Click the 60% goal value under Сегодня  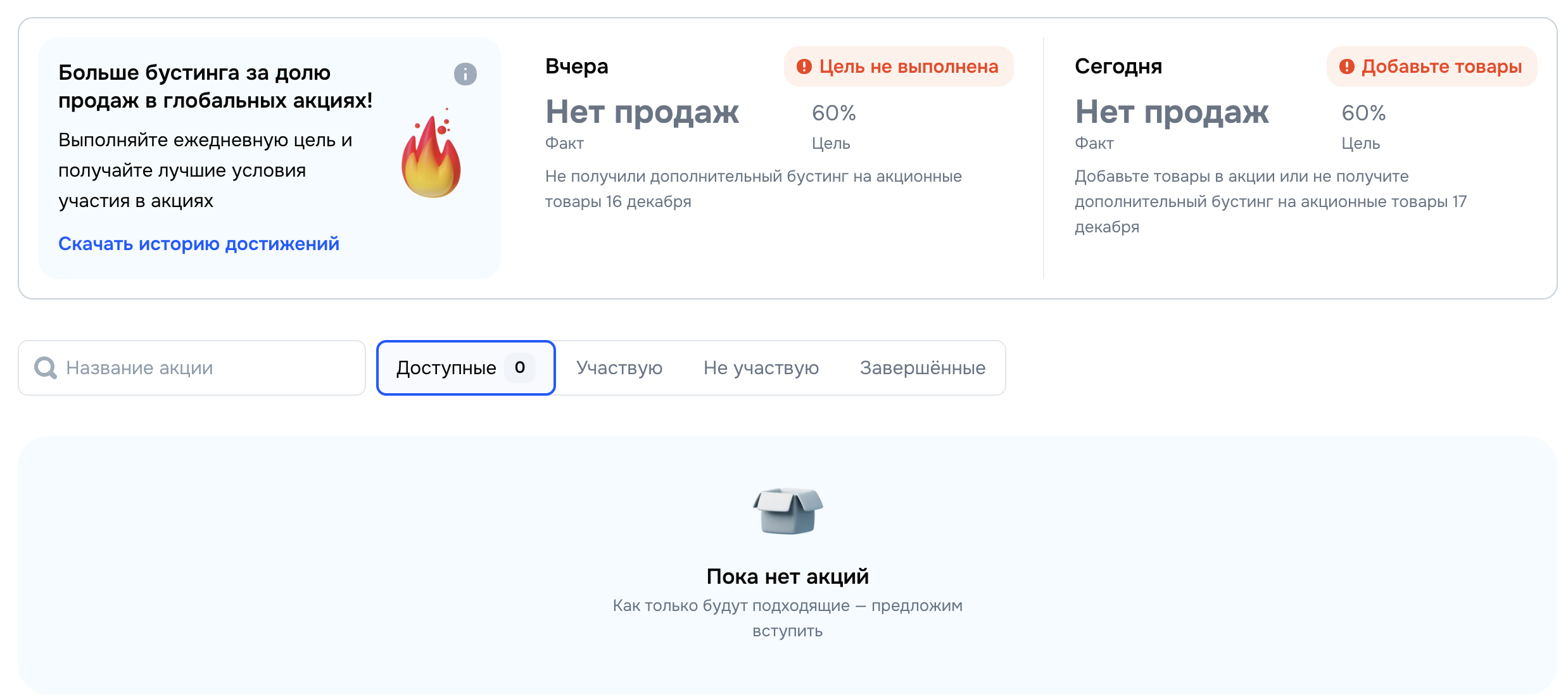point(1363,113)
